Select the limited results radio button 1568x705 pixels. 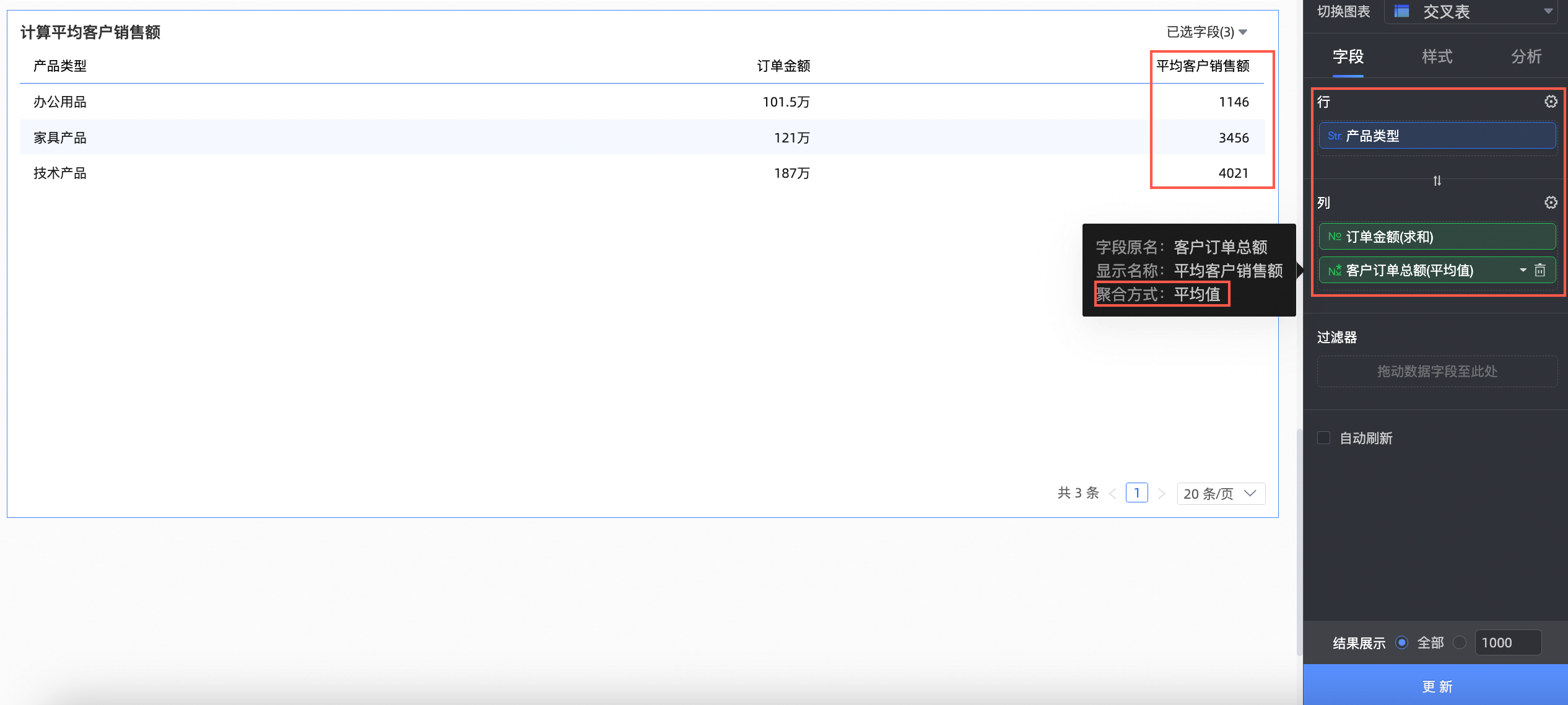click(x=1460, y=642)
